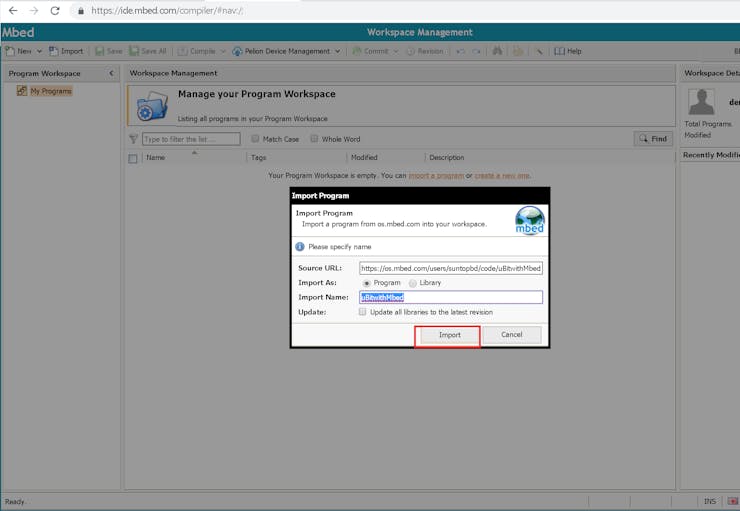Viewport: 740px width, 511px height.
Task: Click the Compile toolbar button
Action: point(197,51)
